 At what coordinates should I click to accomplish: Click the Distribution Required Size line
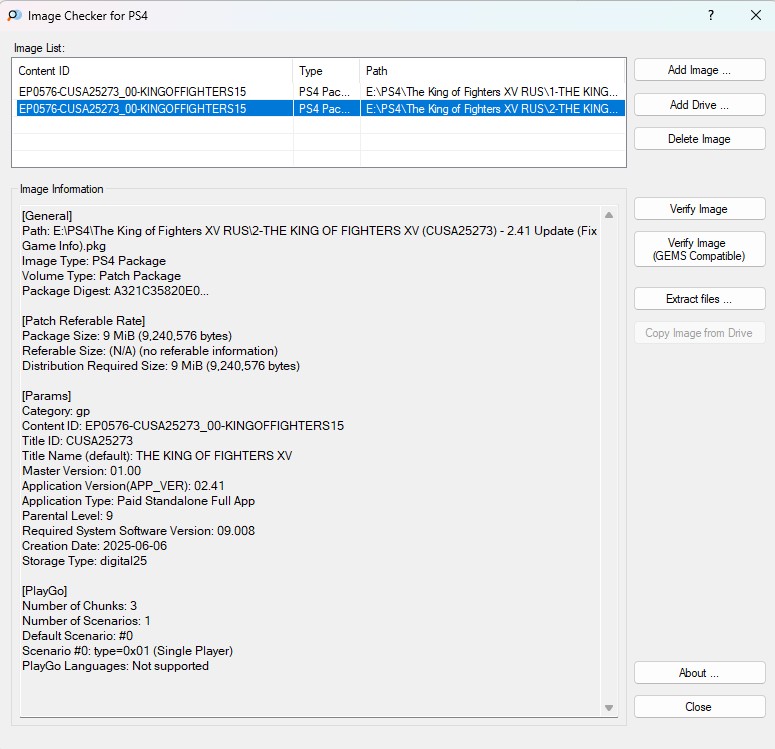(x=161, y=366)
